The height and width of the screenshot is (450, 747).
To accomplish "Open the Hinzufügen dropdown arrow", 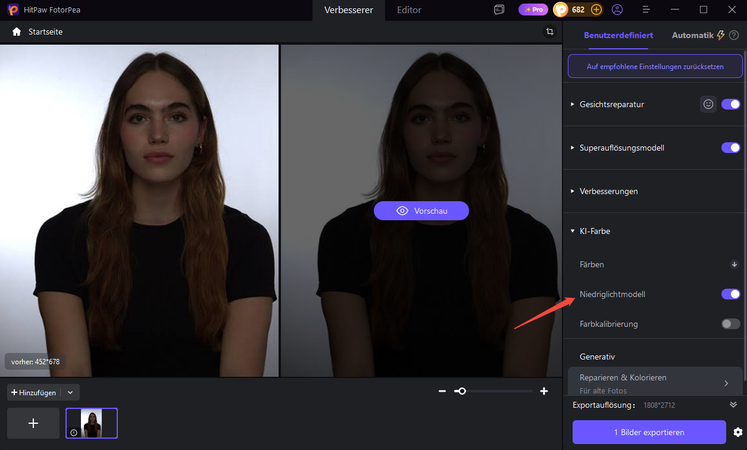I will coord(70,392).
